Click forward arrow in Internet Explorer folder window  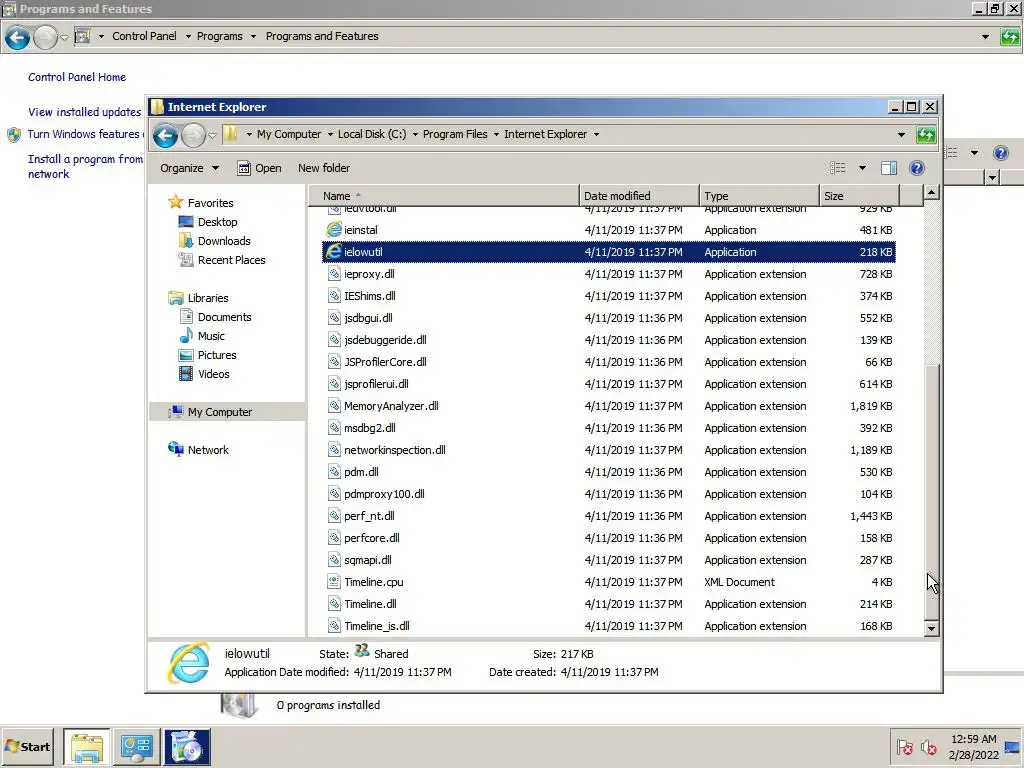(193, 135)
